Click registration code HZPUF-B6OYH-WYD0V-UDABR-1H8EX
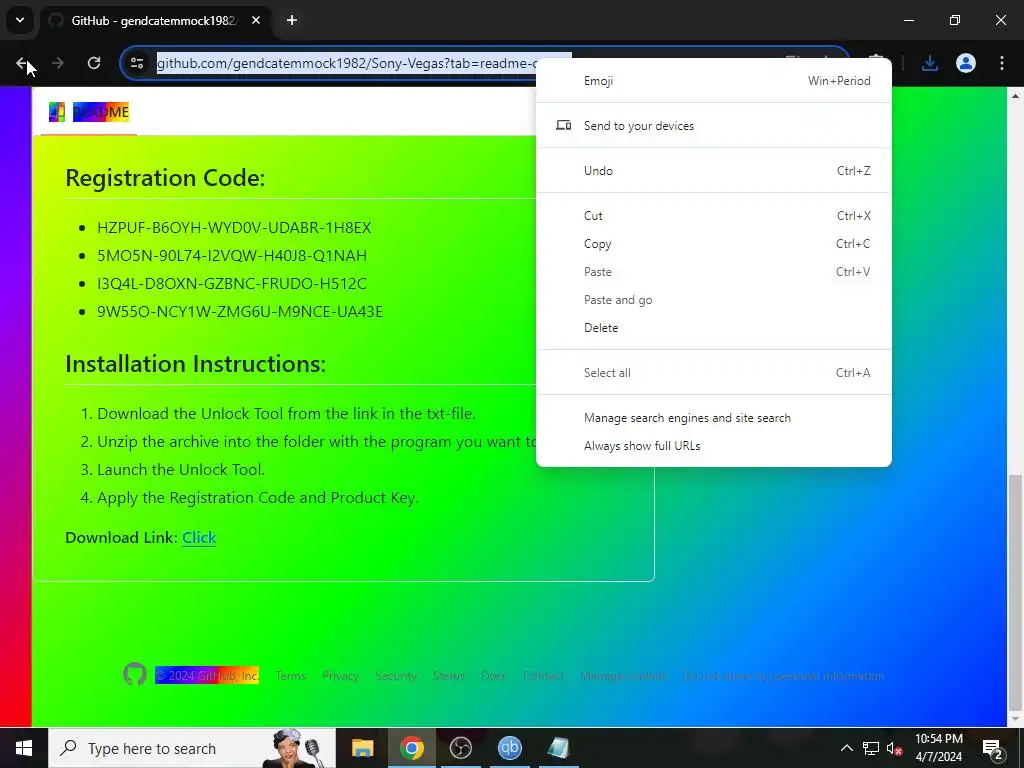This screenshot has height=768, width=1024. pyautogui.click(x=234, y=228)
